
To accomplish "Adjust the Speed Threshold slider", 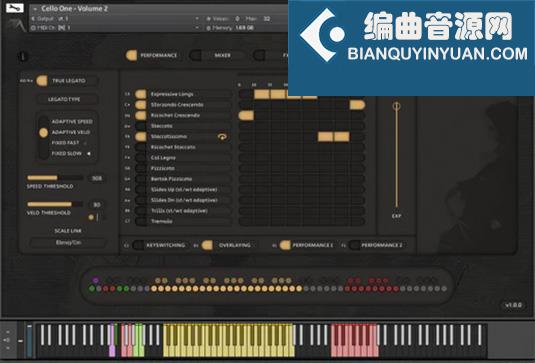I will 55,178.
